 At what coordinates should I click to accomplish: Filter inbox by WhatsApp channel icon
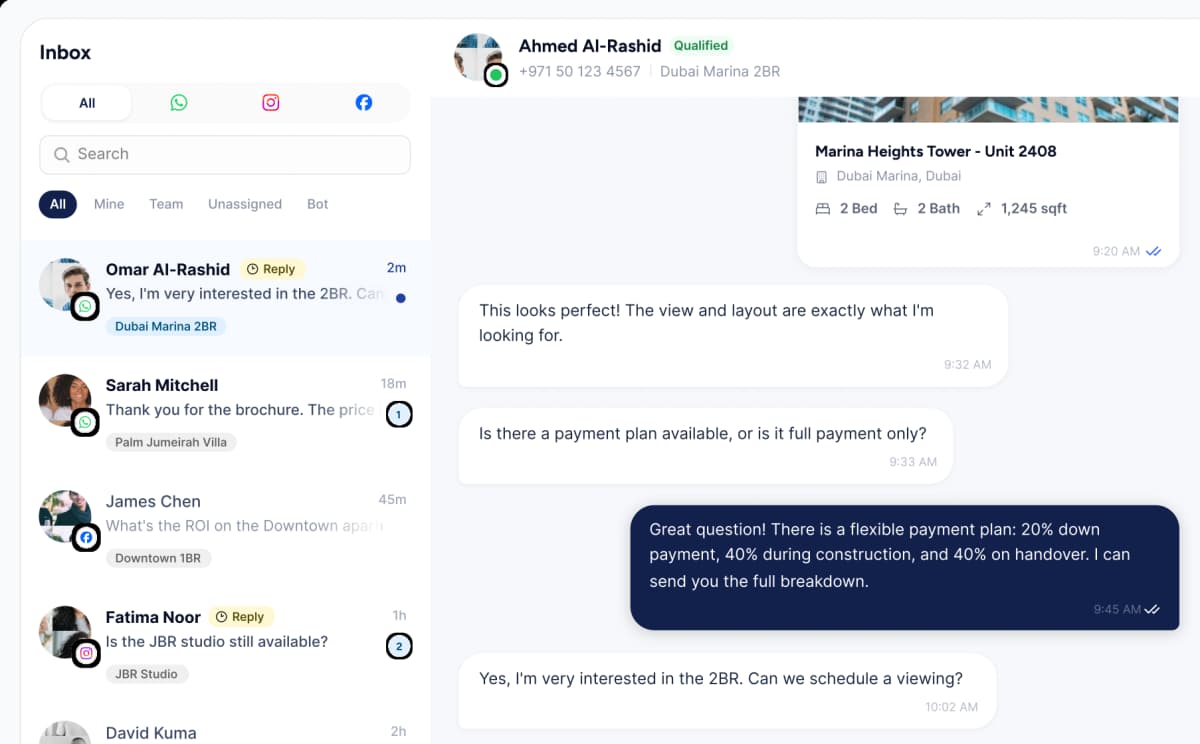[179, 102]
